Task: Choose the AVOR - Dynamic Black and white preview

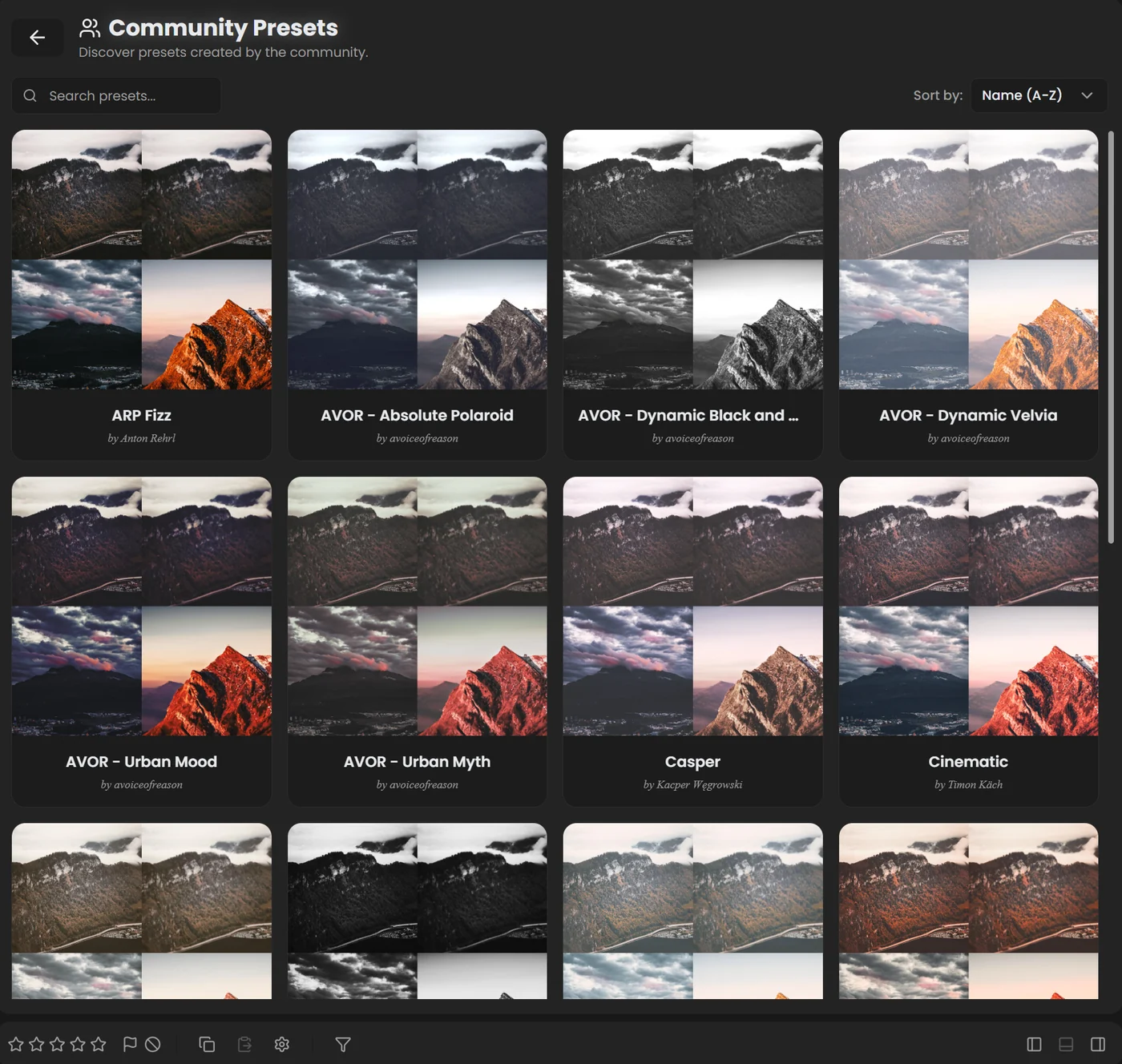Action: click(x=693, y=260)
